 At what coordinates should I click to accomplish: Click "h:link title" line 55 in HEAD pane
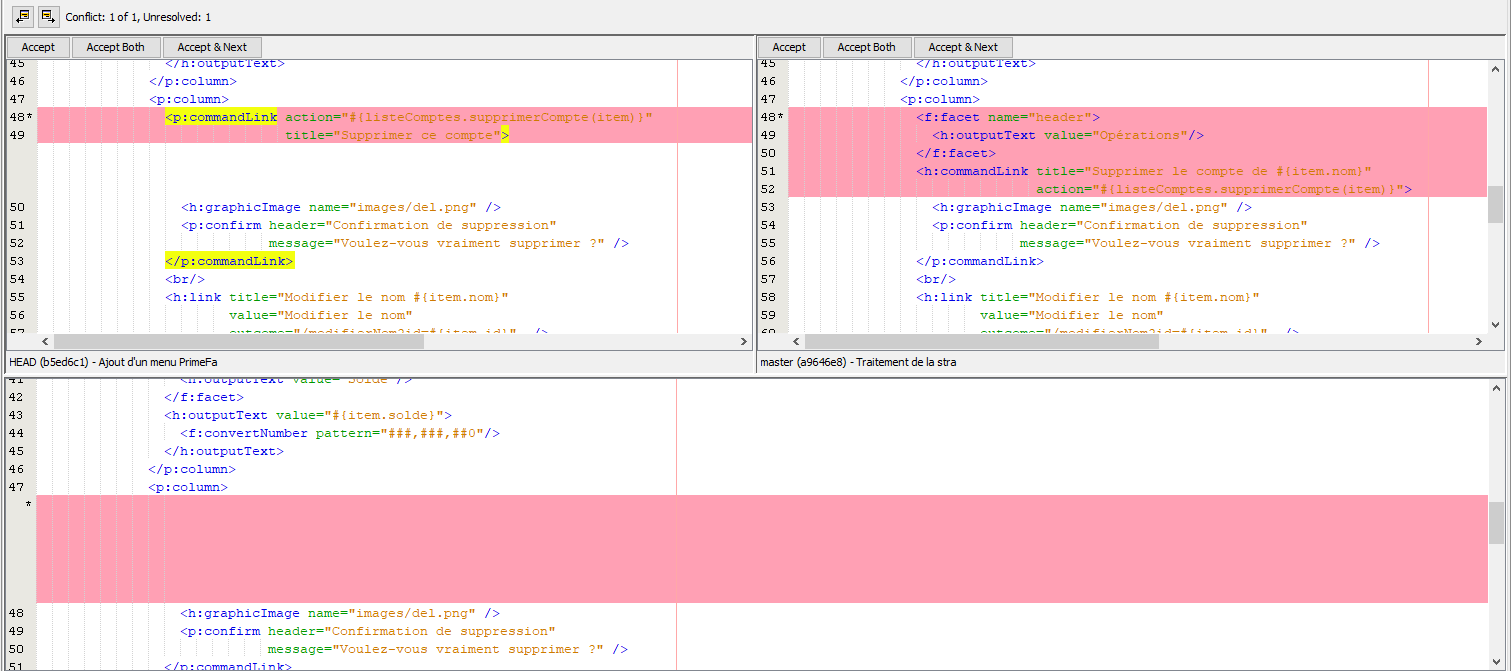pos(337,297)
